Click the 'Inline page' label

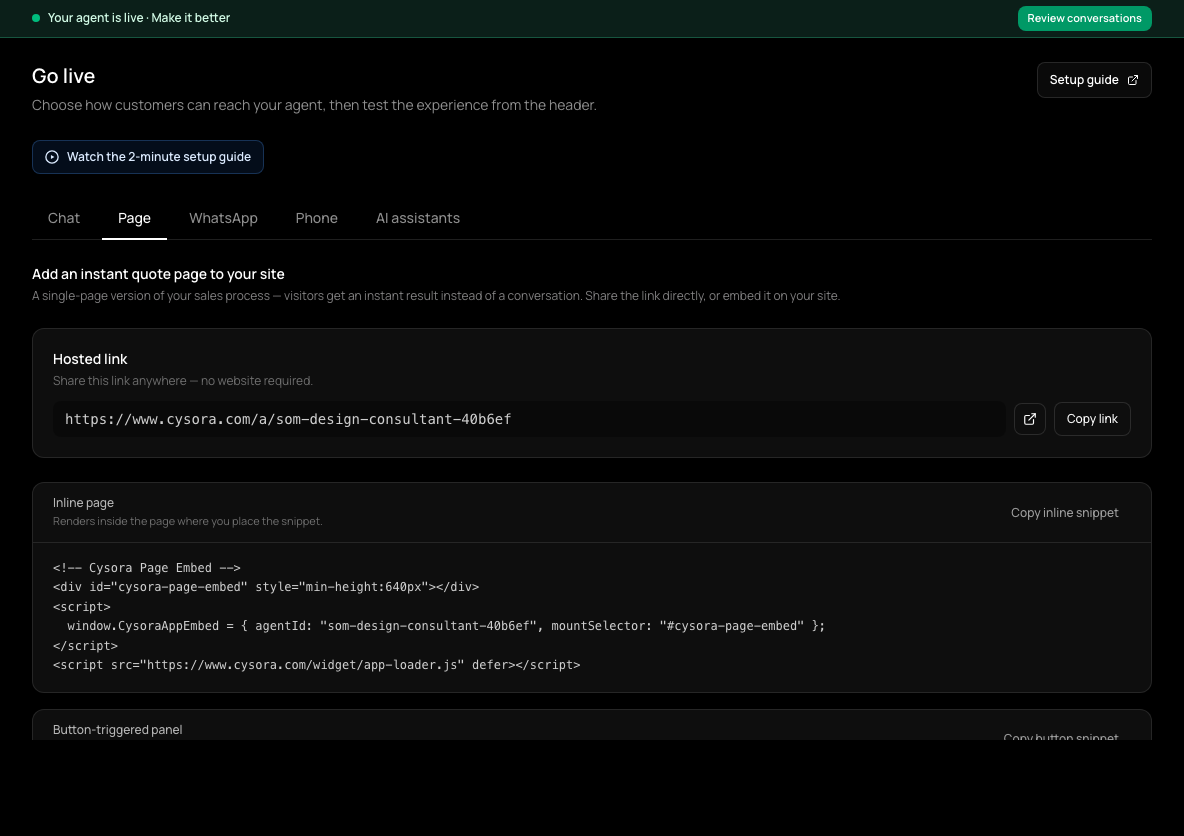pyautogui.click(x=83, y=503)
